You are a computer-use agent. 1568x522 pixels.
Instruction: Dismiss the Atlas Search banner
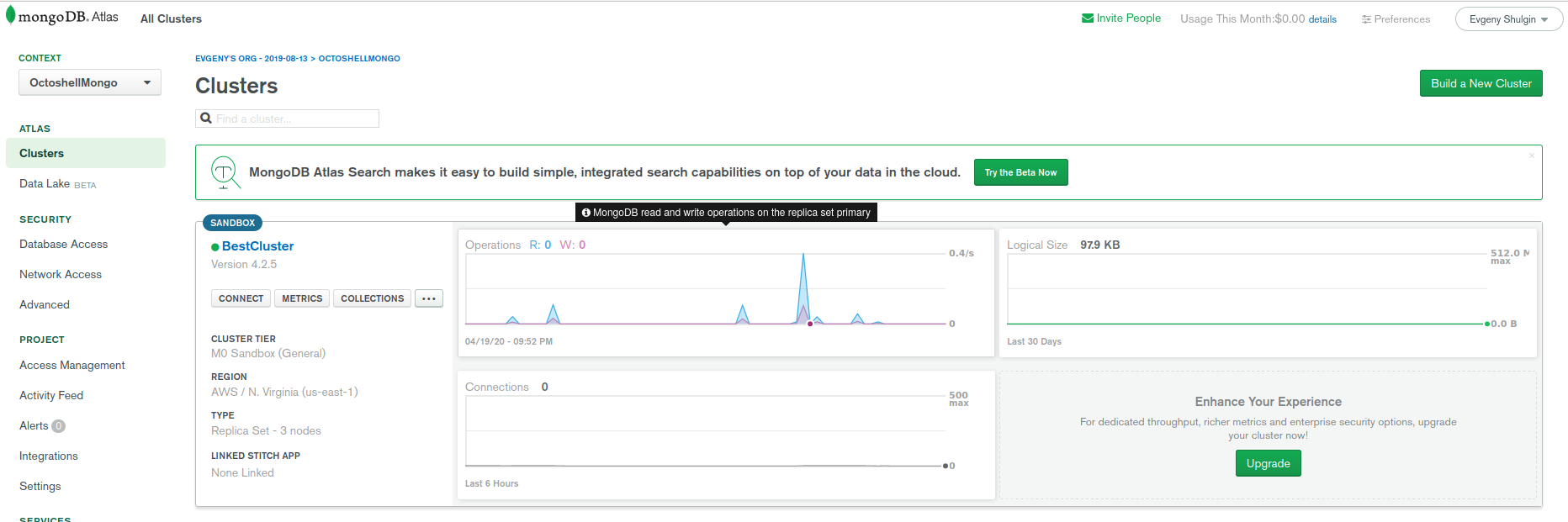click(1532, 156)
